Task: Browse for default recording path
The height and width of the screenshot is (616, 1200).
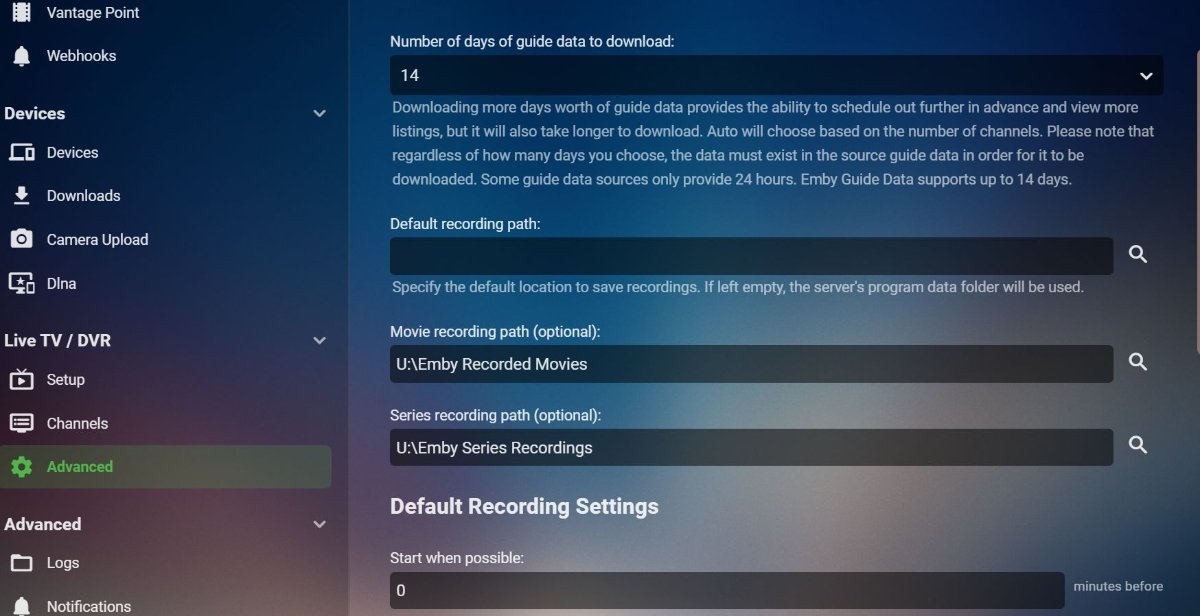Action: [1137, 255]
